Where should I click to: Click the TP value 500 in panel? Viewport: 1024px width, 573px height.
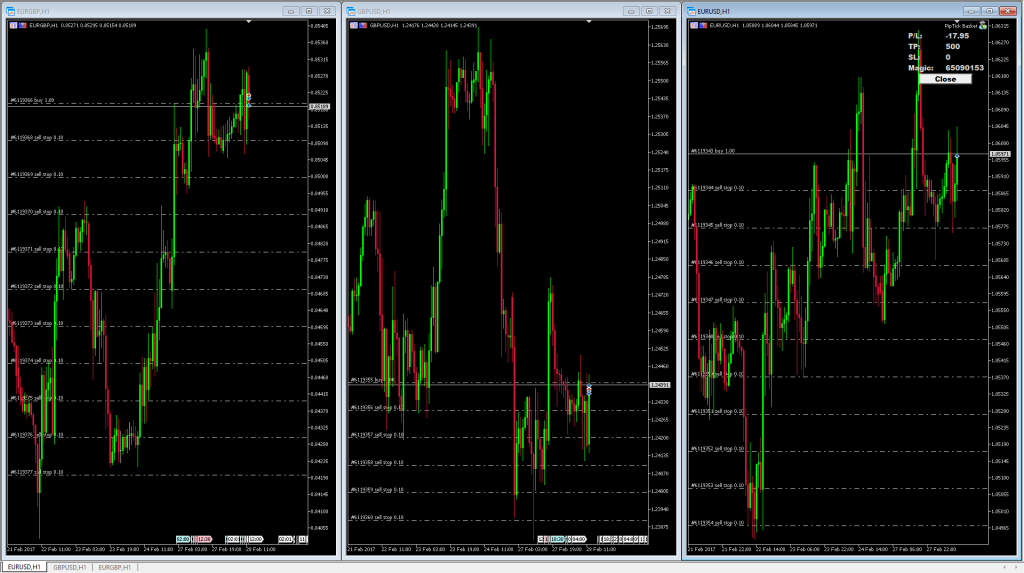(953, 46)
